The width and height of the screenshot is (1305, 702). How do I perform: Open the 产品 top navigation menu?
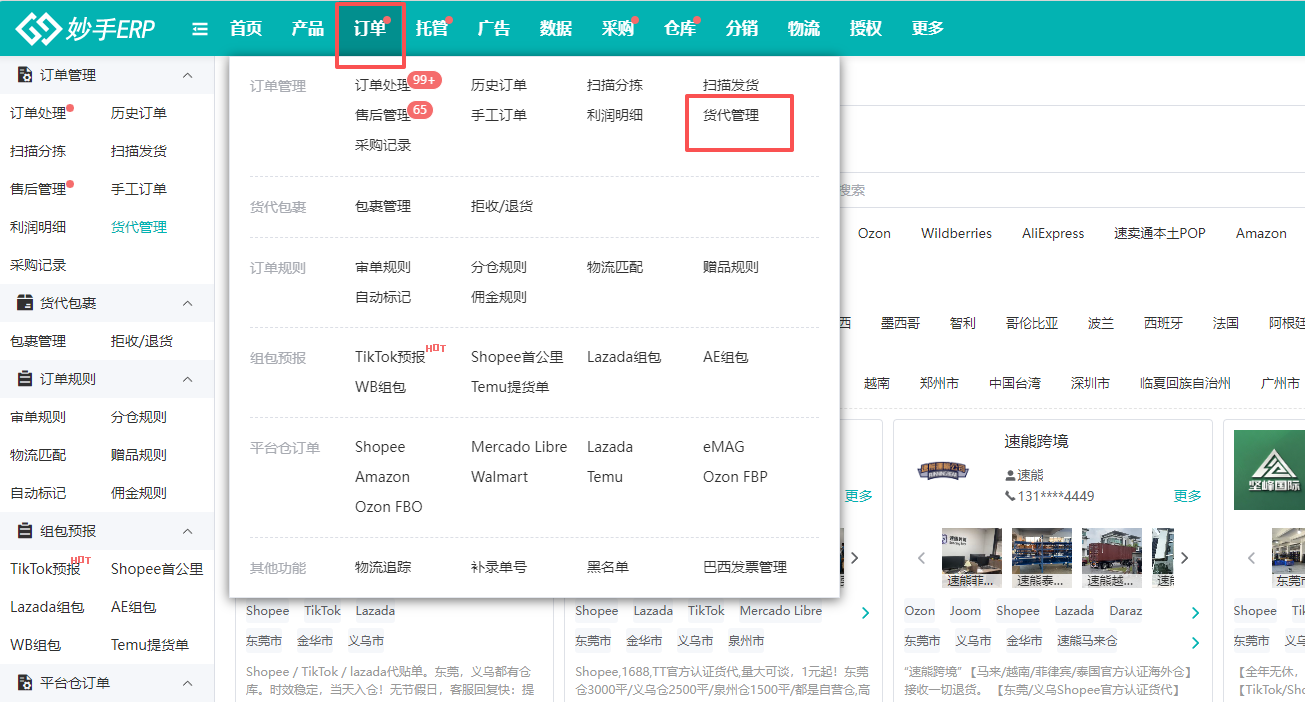click(307, 28)
